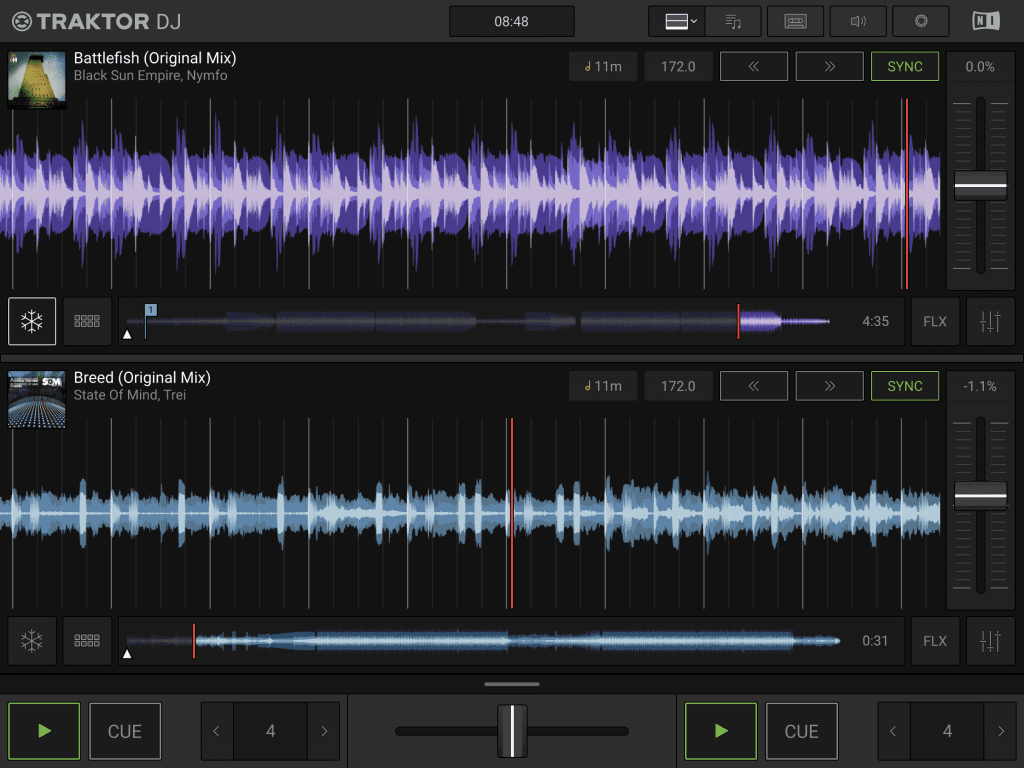1024x768 pixels.
Task: Open the recorder panel from the top bar
Action: (x=795, y=21)
